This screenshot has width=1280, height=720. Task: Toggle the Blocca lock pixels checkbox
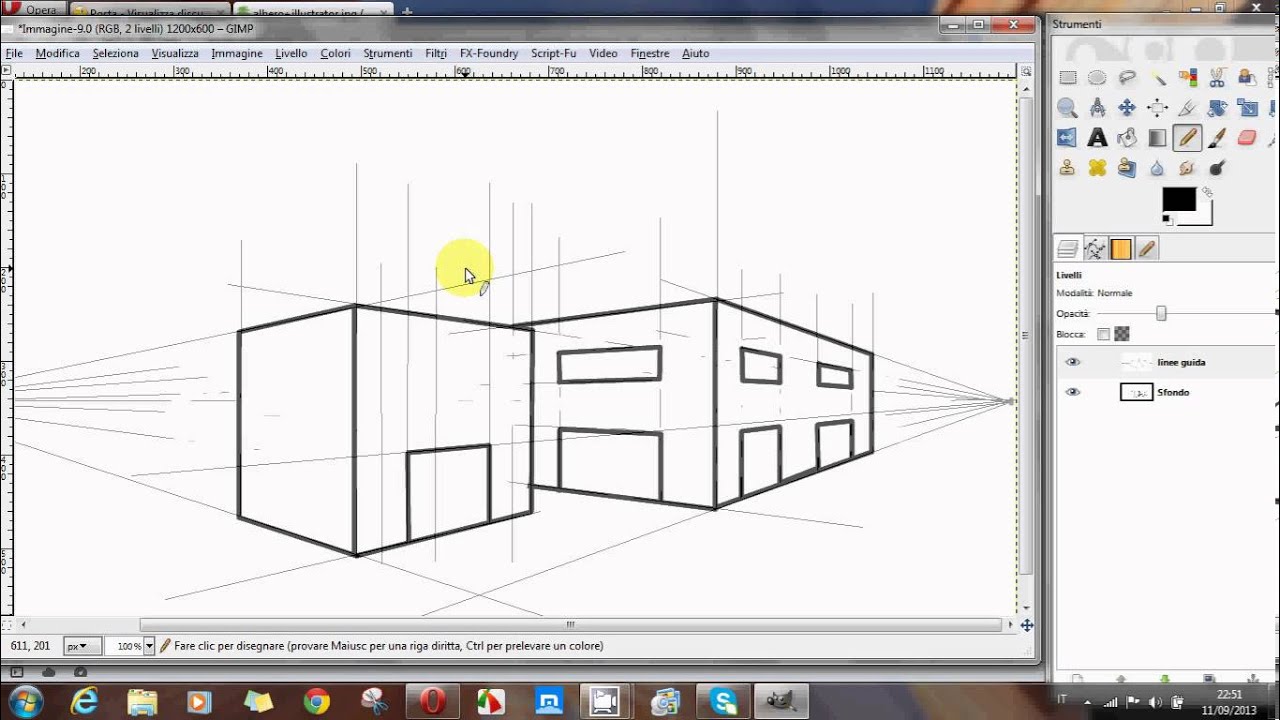pyautogui.click(x=1103, y=334)
